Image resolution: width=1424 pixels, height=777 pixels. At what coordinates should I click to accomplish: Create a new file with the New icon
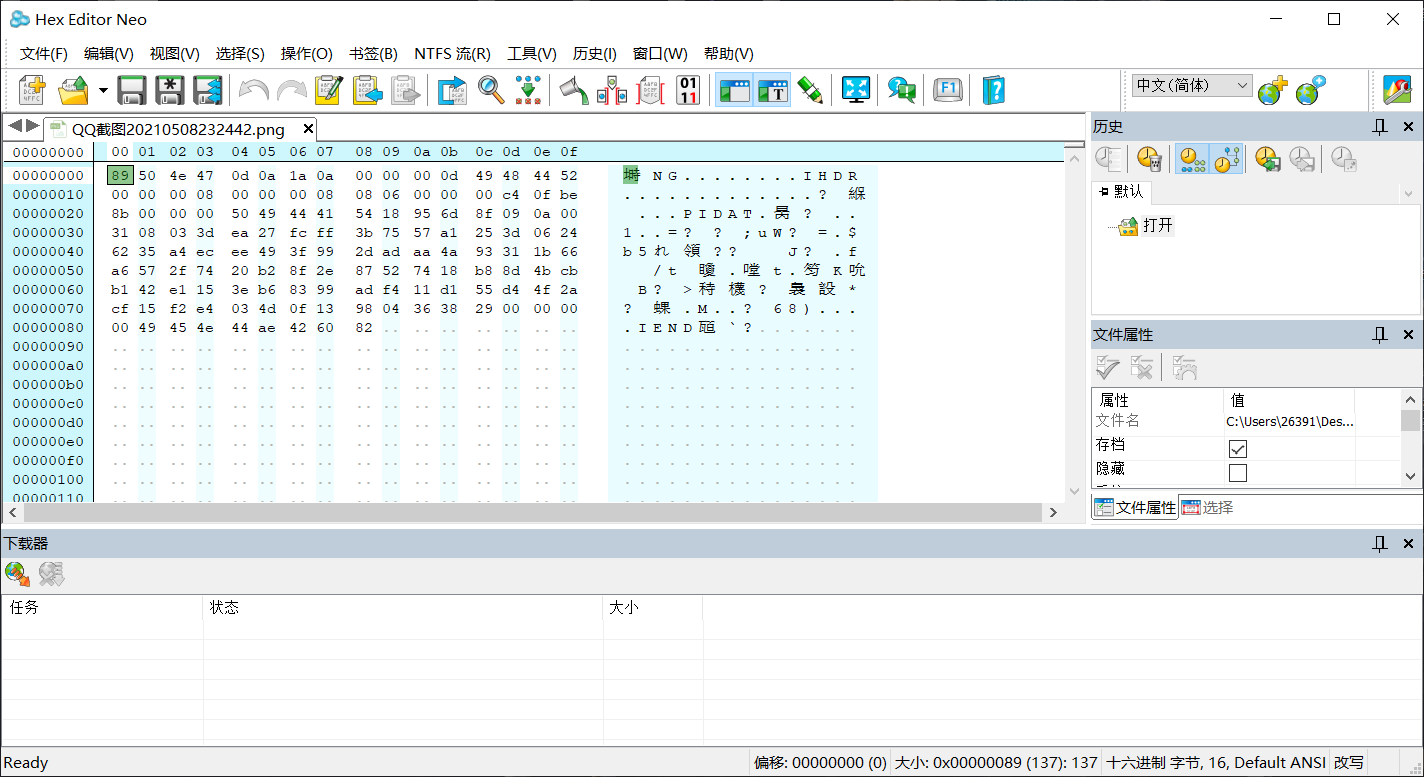(x=33, y=90)
